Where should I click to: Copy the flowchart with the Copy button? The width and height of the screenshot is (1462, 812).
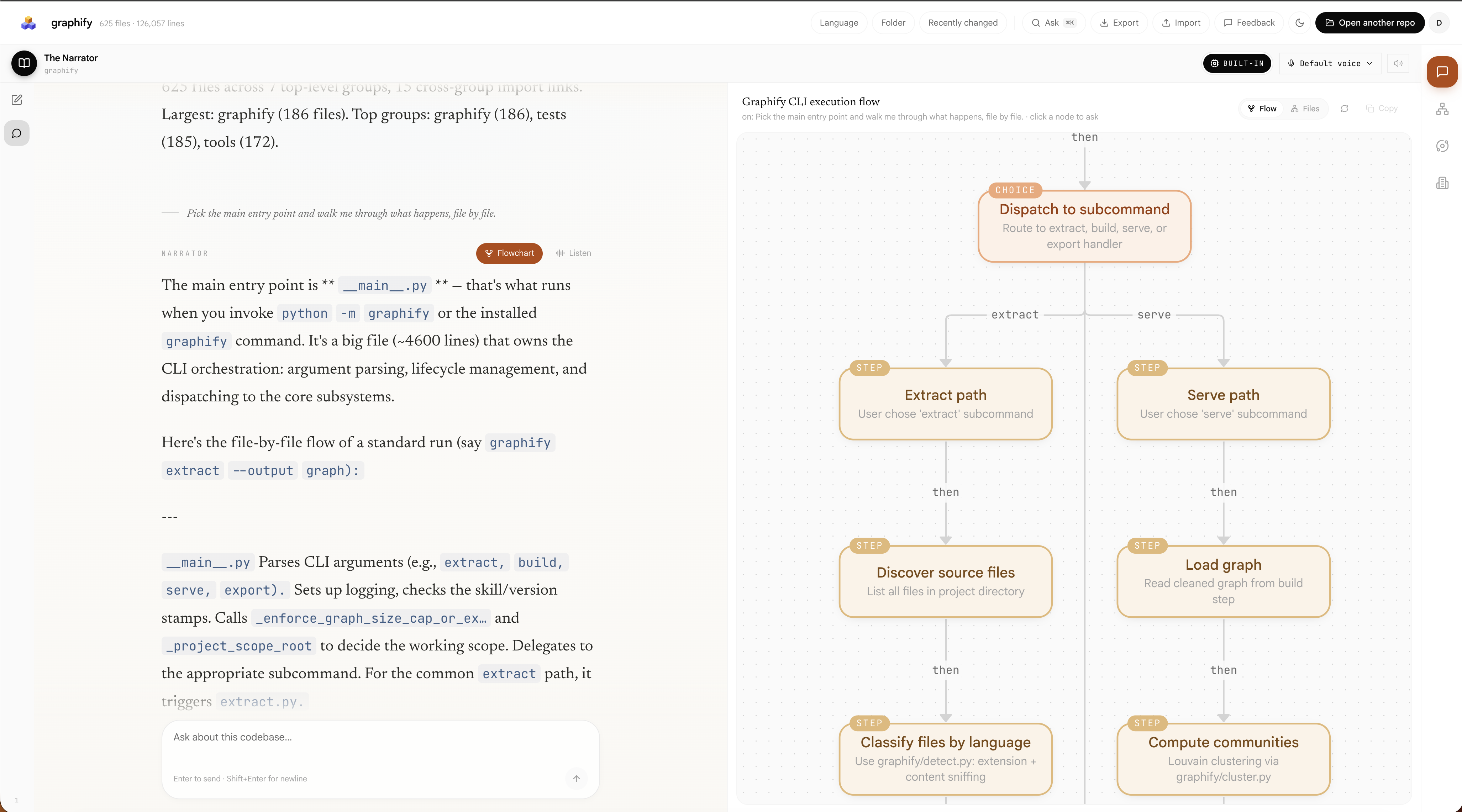[x=1382, y=109]
